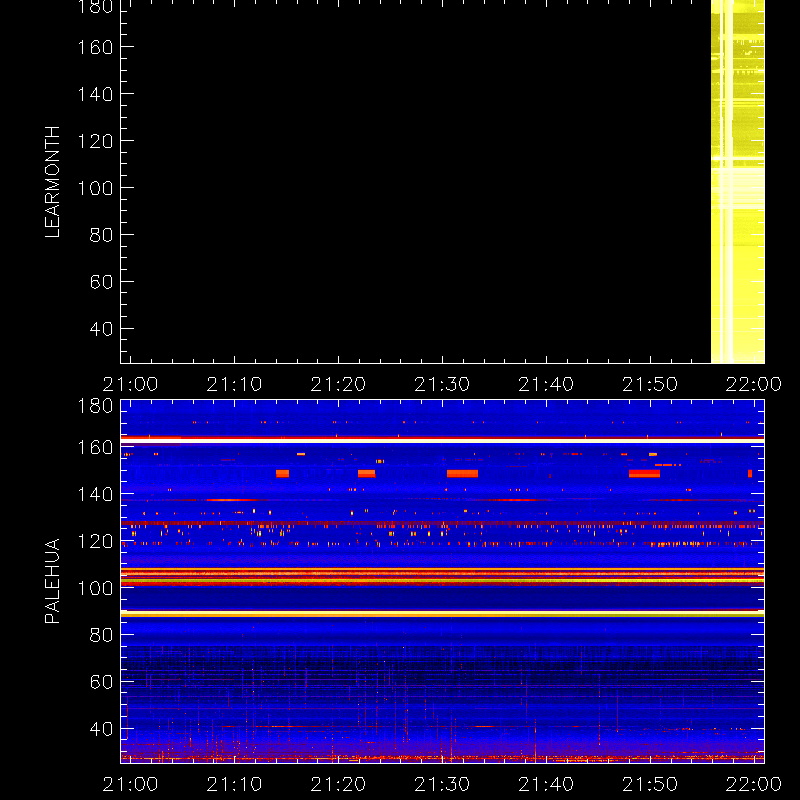Click 21:50 time label under Palehua plot
The image size is (800, 800).
coord(650,784)
